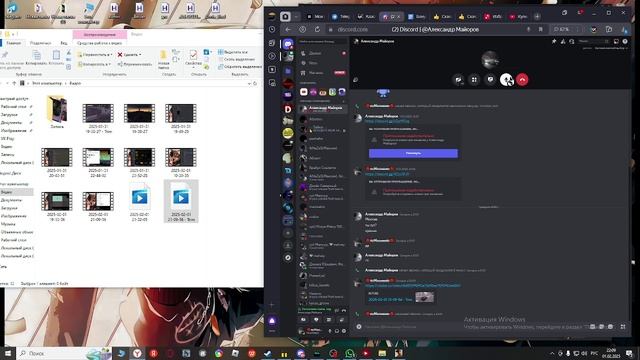
Task: Open YouTube link in latest chat message
Action: [x=413, y=286]
